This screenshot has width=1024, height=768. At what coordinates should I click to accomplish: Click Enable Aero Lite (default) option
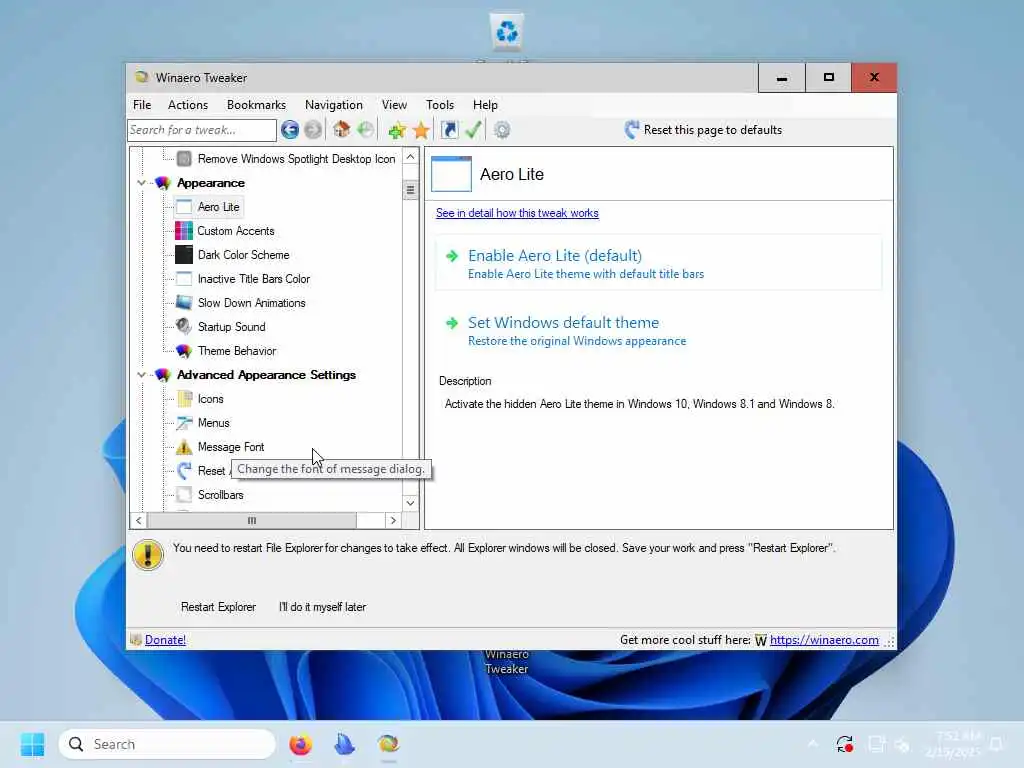pyautogui.click(x=658, y=263)
